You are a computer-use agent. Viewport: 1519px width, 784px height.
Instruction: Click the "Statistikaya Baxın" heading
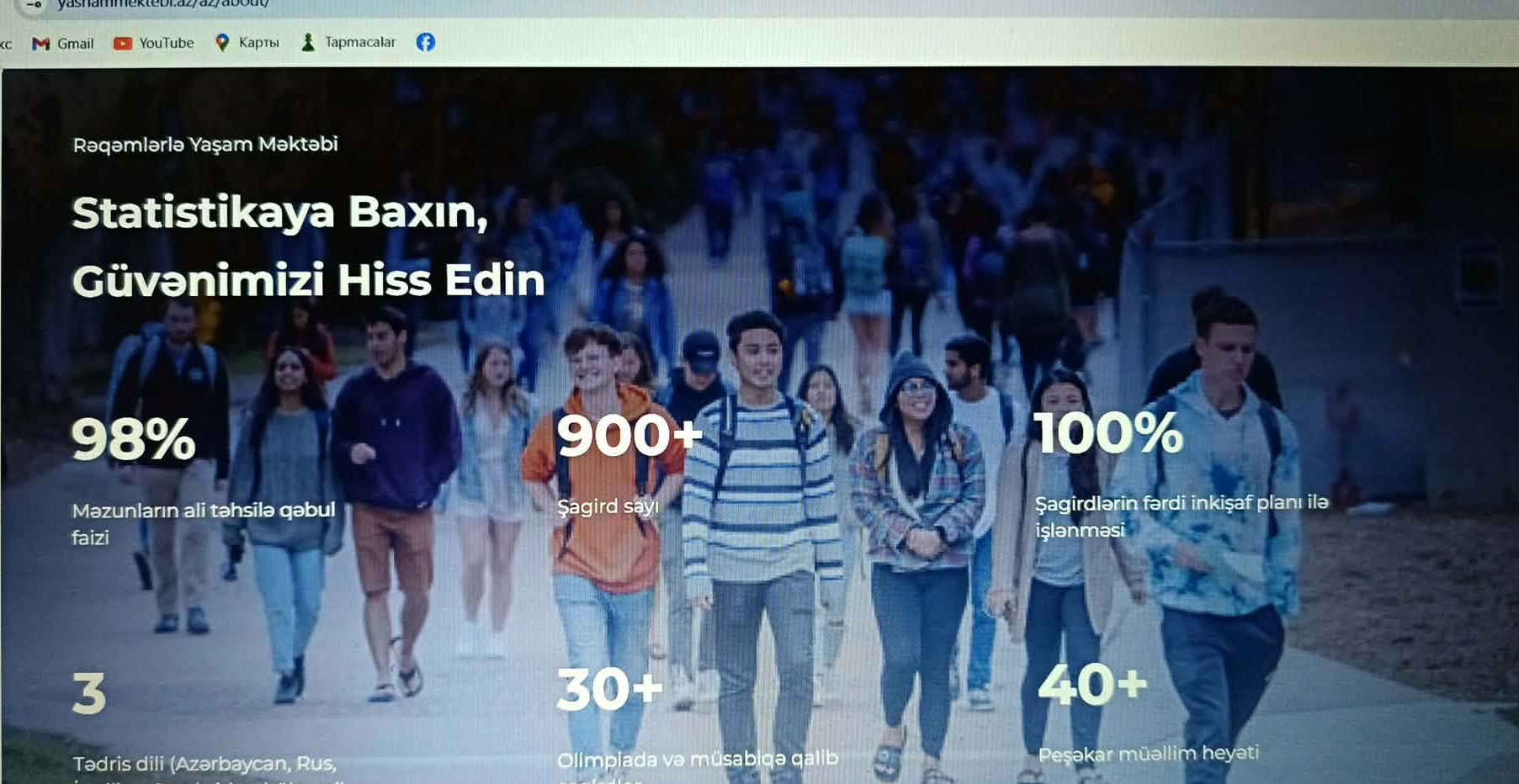(279, 212)
